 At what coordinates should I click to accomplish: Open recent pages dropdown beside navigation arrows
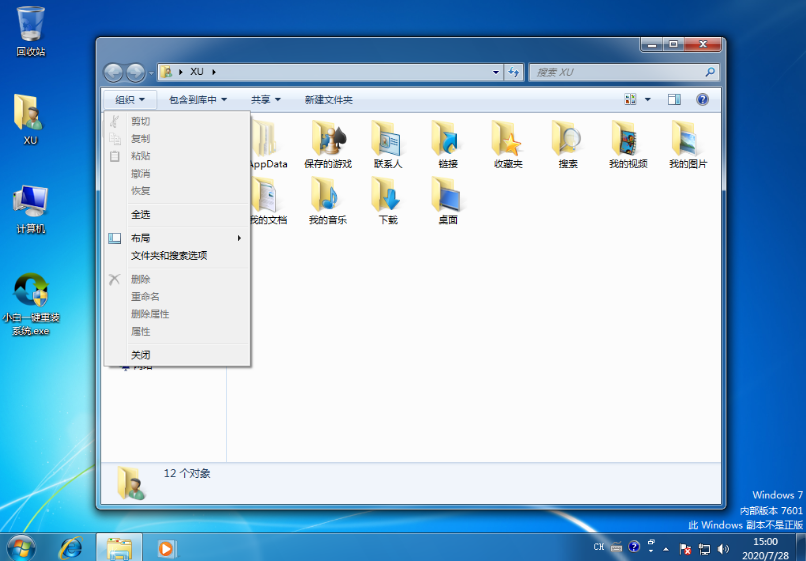click(x=151, y=73)
